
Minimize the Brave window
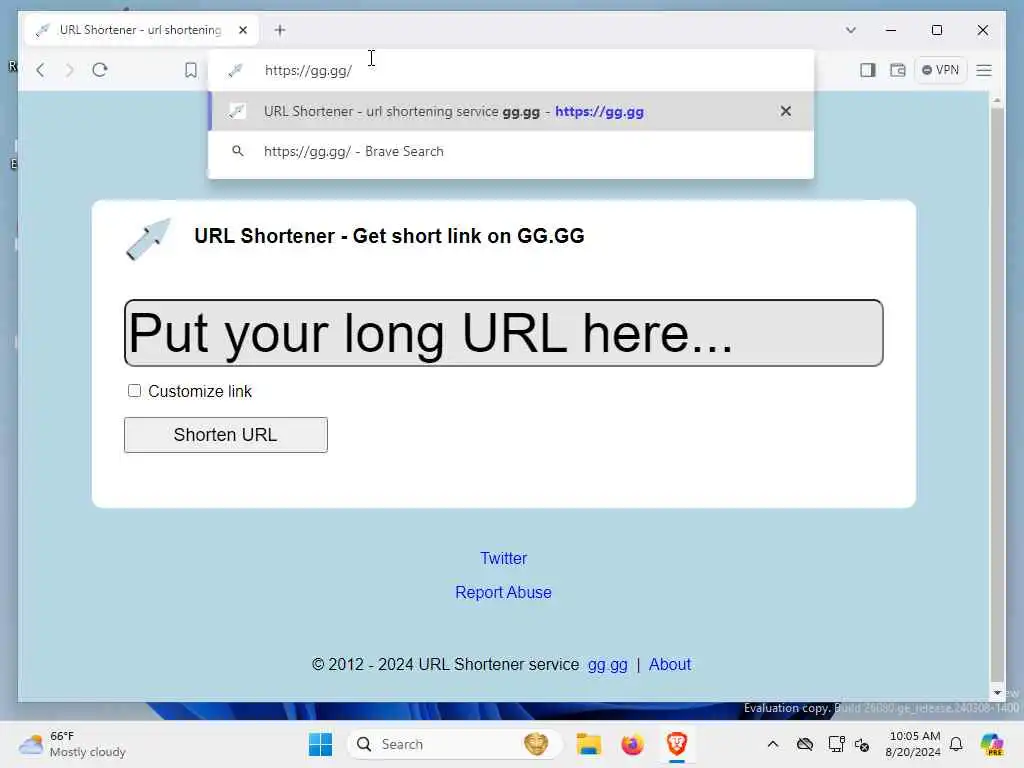click(x=891, y=30)
